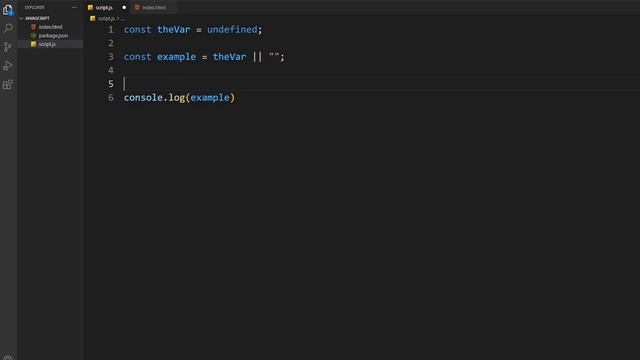Click the word undefined on line 1
The image size is (640, 360).
(232, 30)
